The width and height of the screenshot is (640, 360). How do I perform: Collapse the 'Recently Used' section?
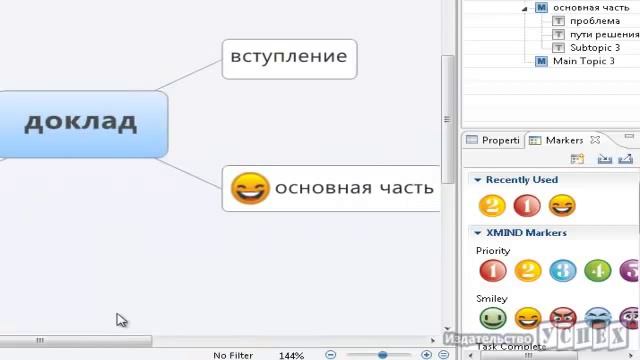478,180
